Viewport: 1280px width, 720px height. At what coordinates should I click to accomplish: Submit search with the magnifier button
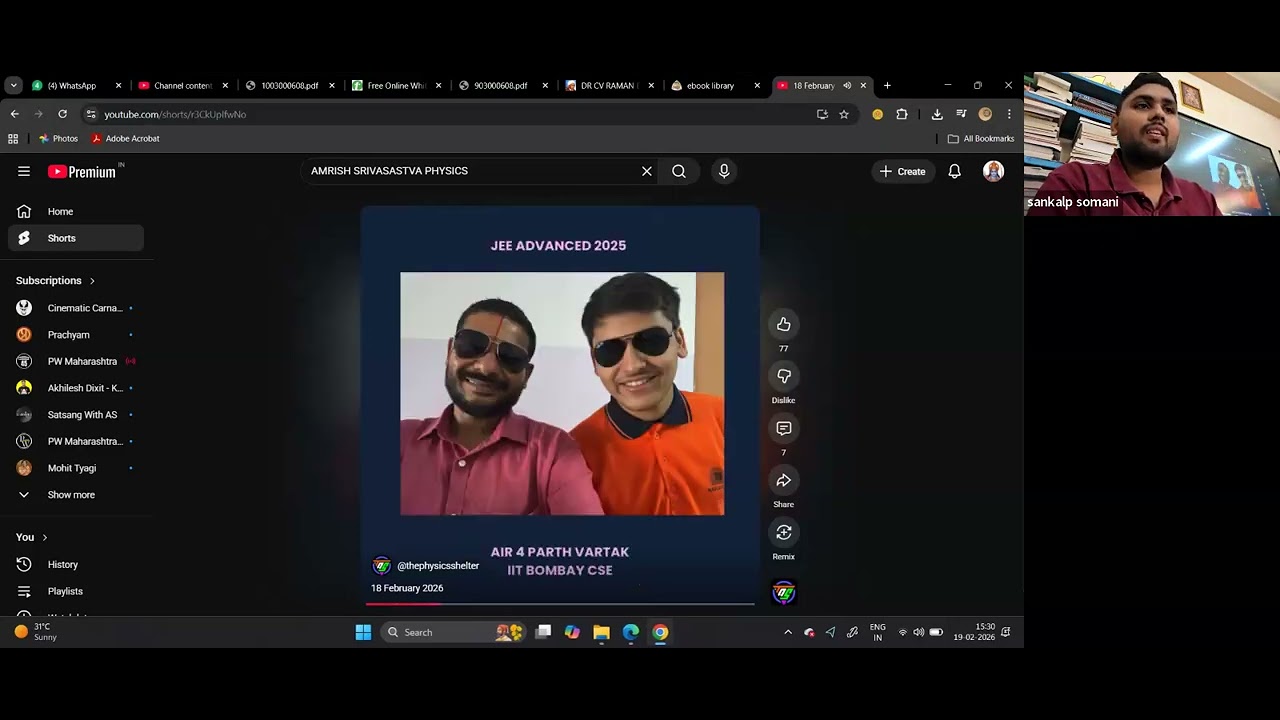click(x=679, y=171)
